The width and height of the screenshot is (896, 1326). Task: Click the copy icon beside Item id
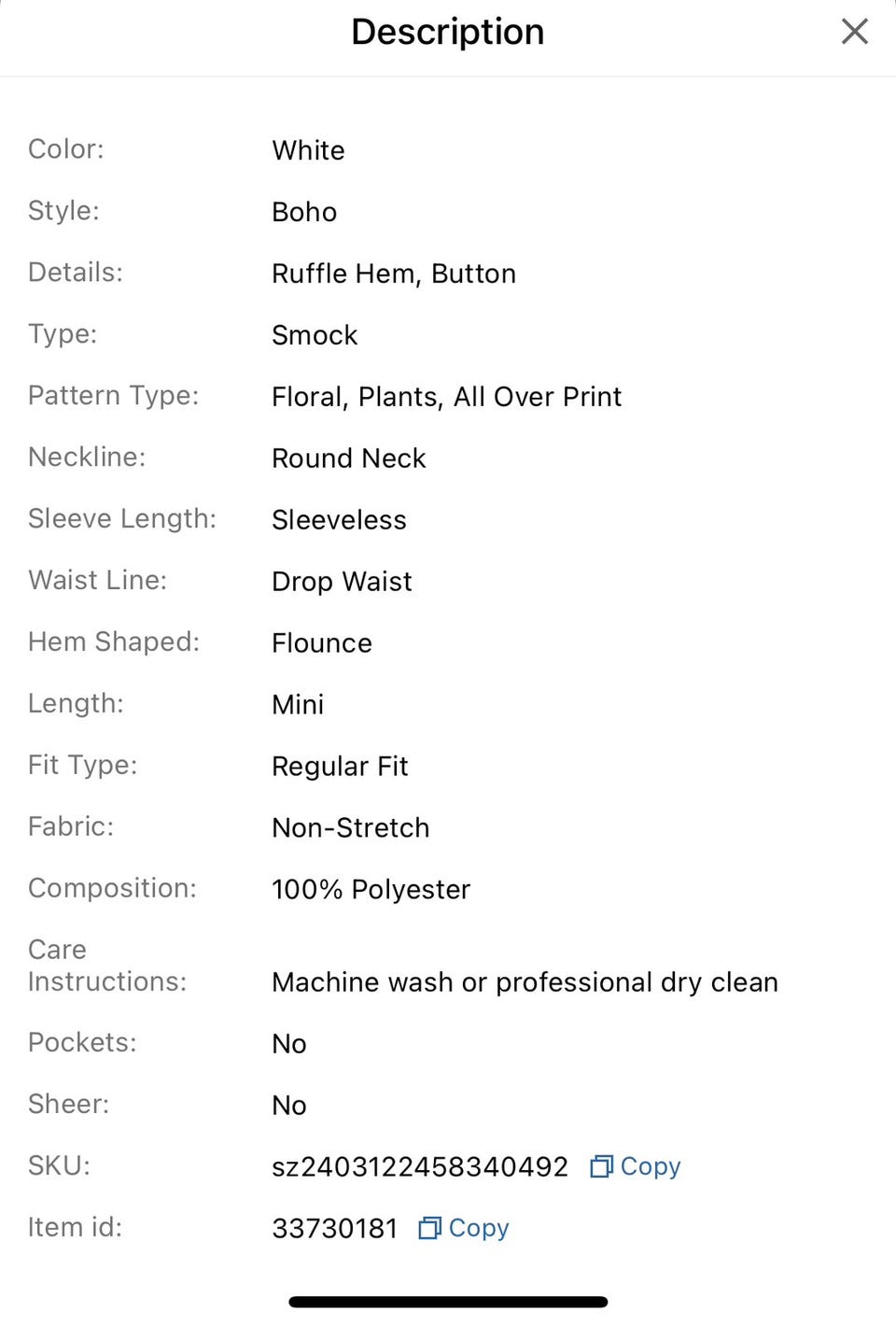point(429,1228)
